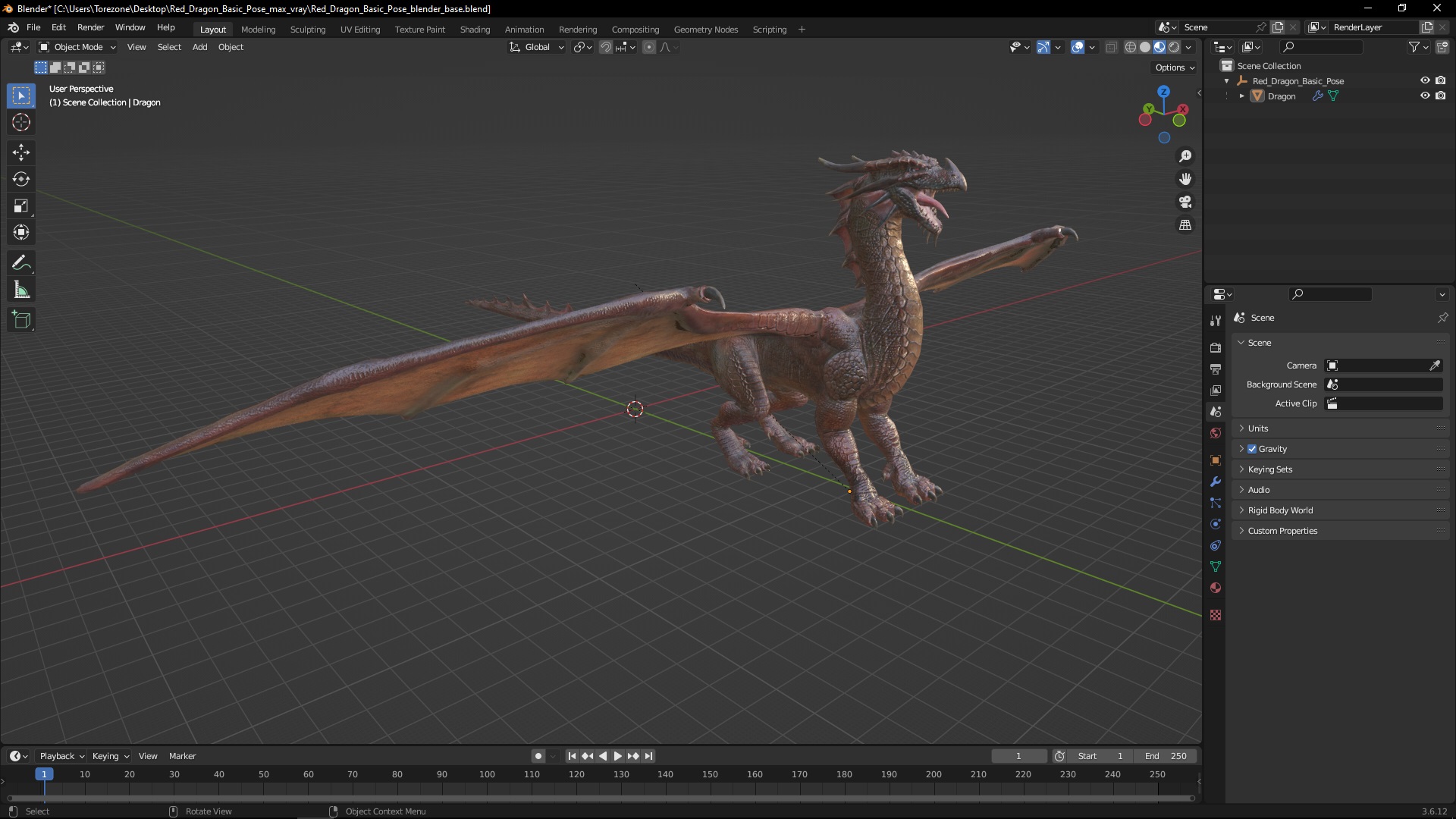Open the Output properties tab
The width and height of the screenshot is (1456, 819).
point(1216,369)
